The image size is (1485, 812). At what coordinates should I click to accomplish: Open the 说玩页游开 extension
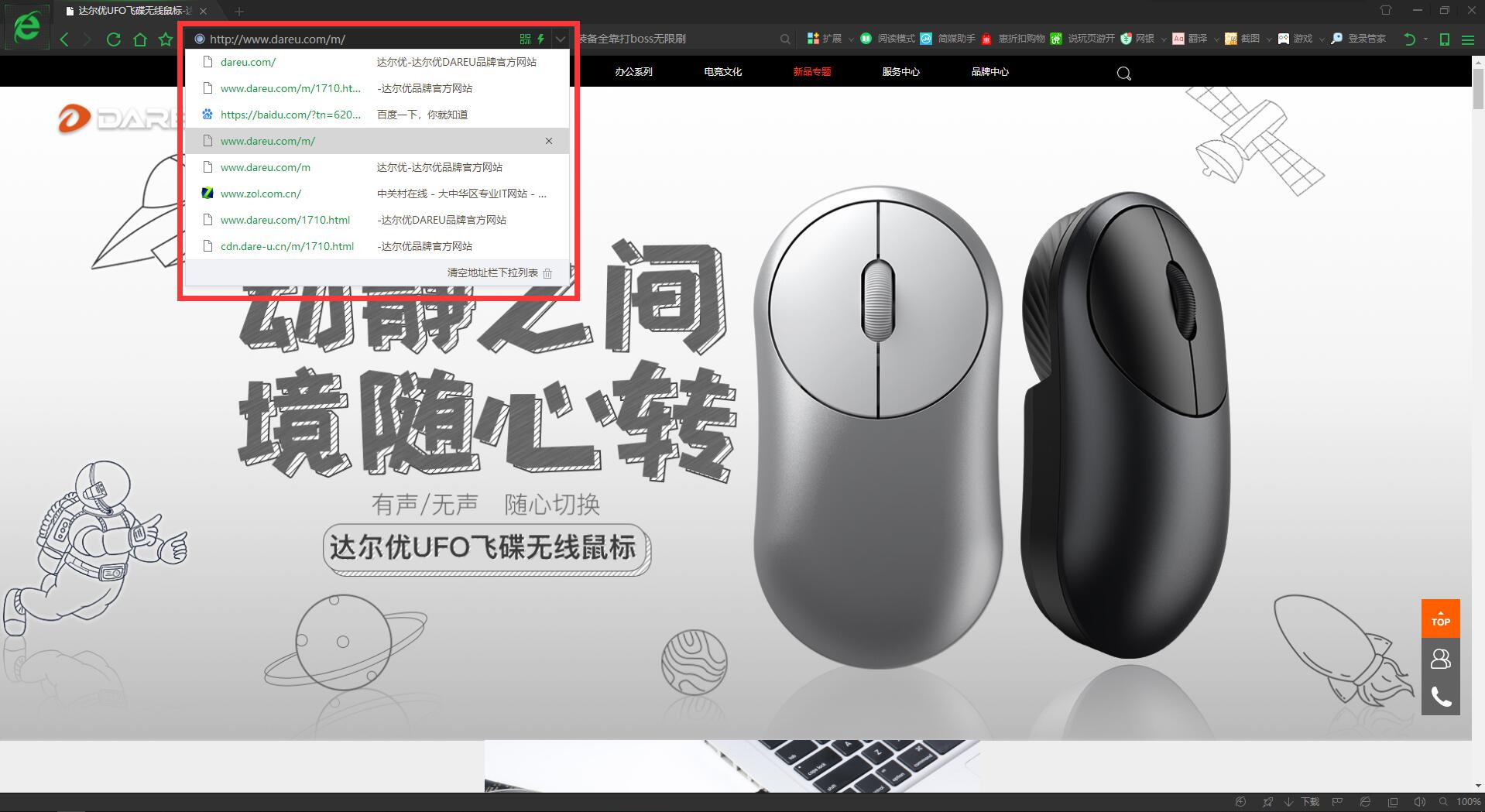pyautogui.click(x=1082, y=39)
